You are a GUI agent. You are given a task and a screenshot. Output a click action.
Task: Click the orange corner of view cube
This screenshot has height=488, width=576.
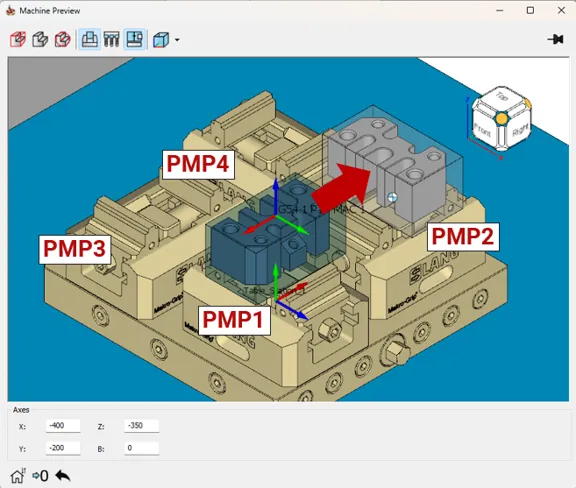click(x=501, y=118)
